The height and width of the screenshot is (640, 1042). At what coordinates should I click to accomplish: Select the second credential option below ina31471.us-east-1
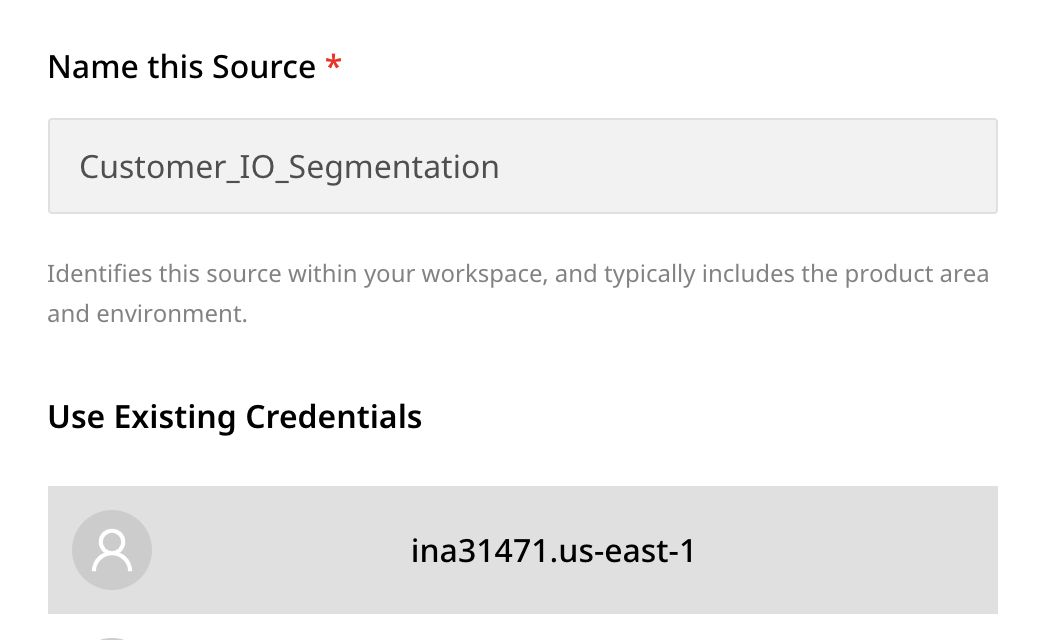pos(522,634)
